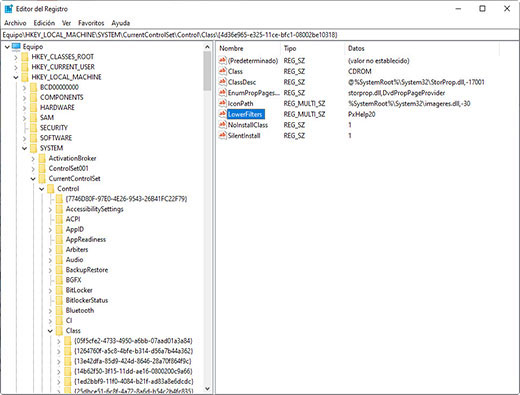Open the Archivo menu
The height and width of the screenshot is (395, 520).
tap(15, 23)
